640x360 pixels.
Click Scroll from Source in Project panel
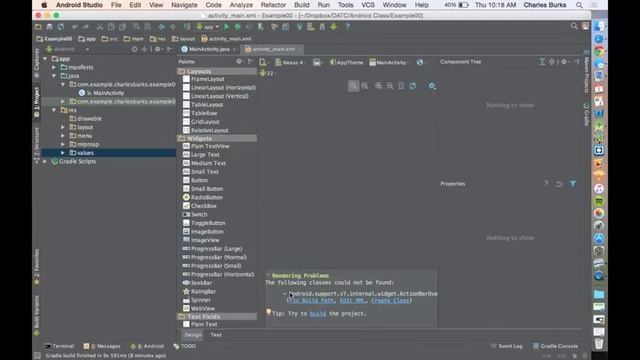click(x=135, y=49)
